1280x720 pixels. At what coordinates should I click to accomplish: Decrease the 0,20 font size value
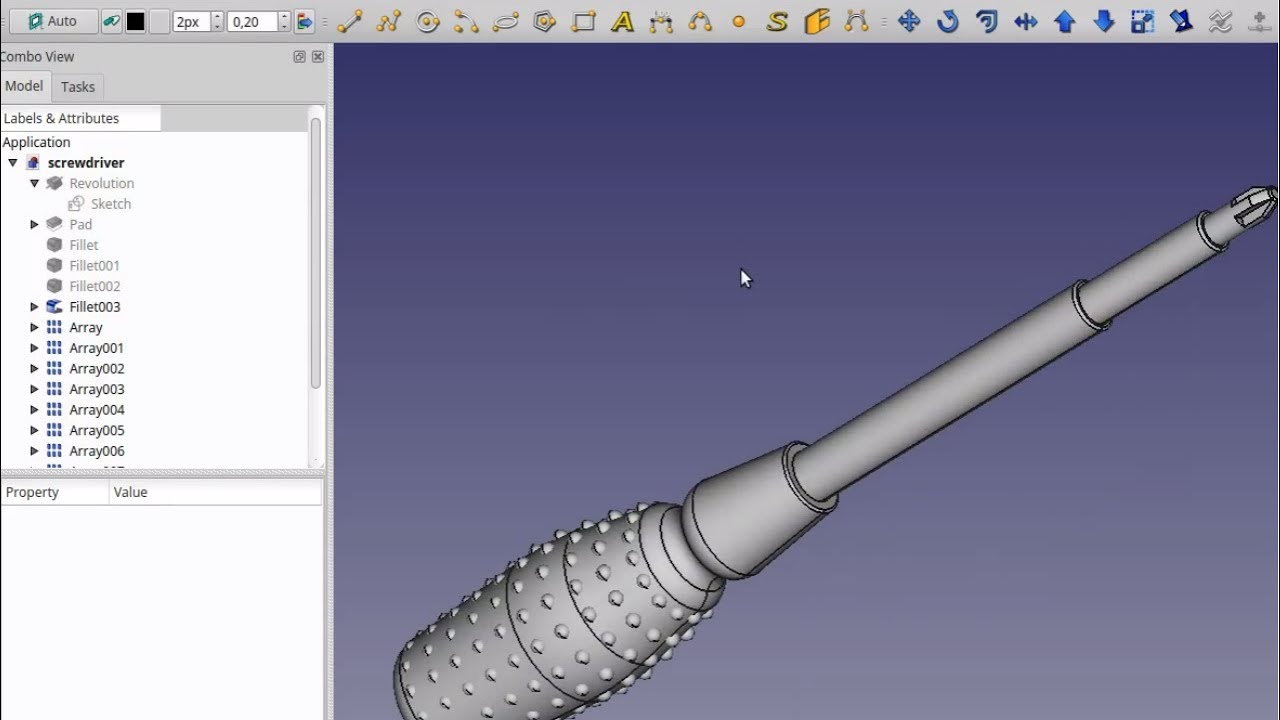(285, 27)
